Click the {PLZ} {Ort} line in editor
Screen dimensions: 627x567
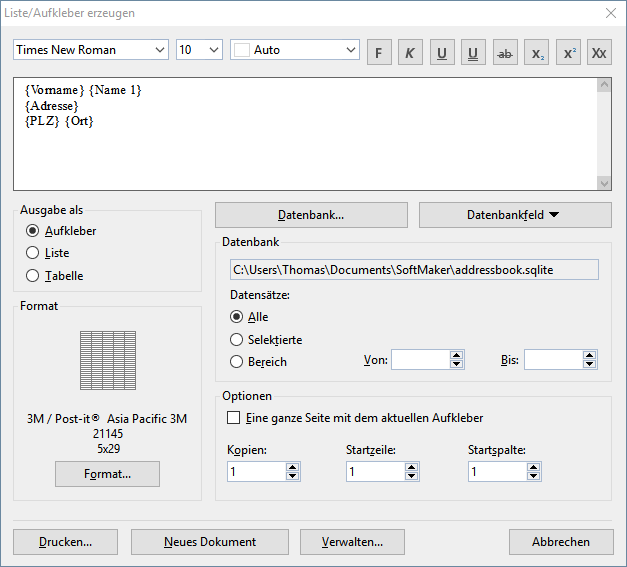click(59, 121)
